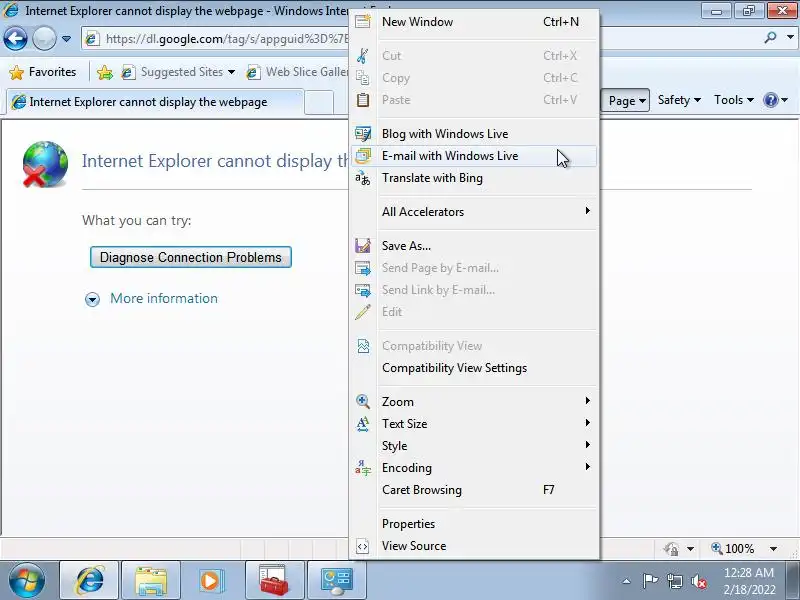Viewport: 800px width, 600px height.
Task: Click the Action Center flag tray icon
Action: click(649, 581)
